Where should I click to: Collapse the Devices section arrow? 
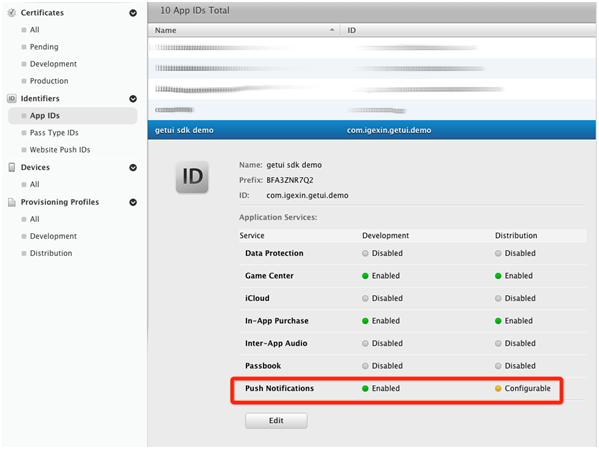pyautogui.click(x=133, y=167)
